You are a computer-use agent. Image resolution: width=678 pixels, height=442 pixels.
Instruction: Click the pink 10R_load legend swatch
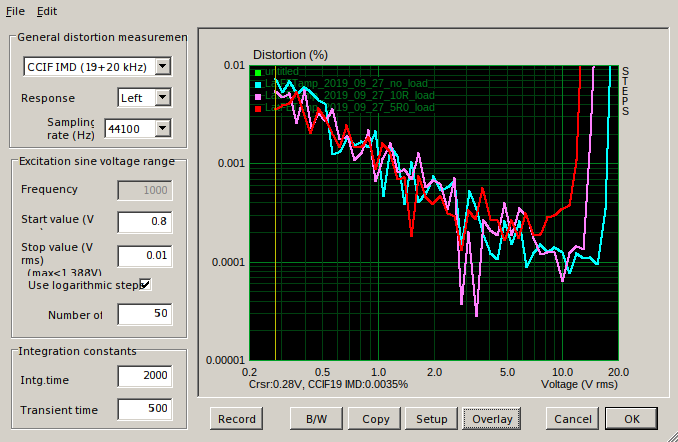258,97
